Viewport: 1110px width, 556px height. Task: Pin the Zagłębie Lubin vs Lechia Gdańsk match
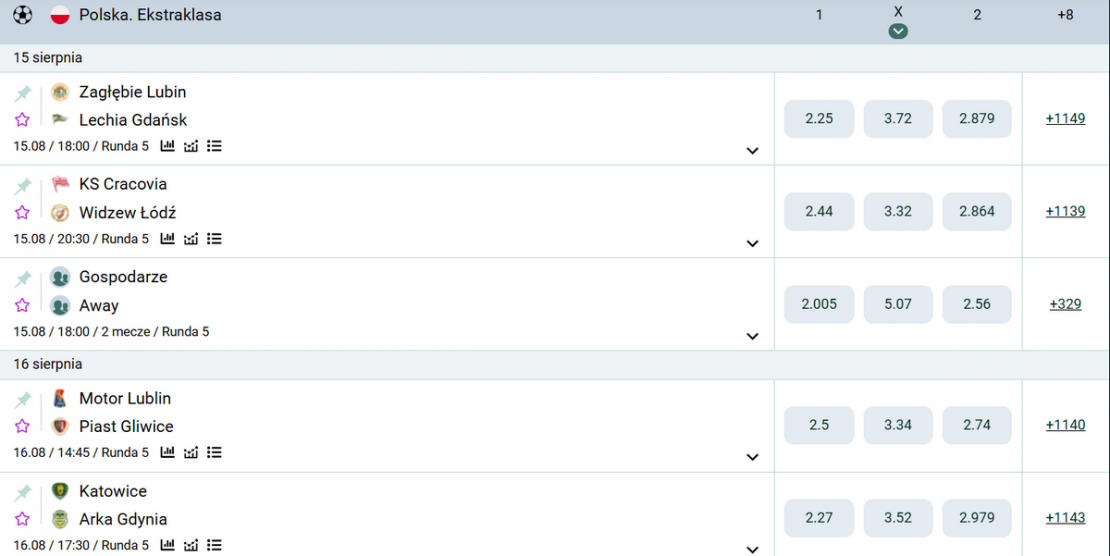23,93
